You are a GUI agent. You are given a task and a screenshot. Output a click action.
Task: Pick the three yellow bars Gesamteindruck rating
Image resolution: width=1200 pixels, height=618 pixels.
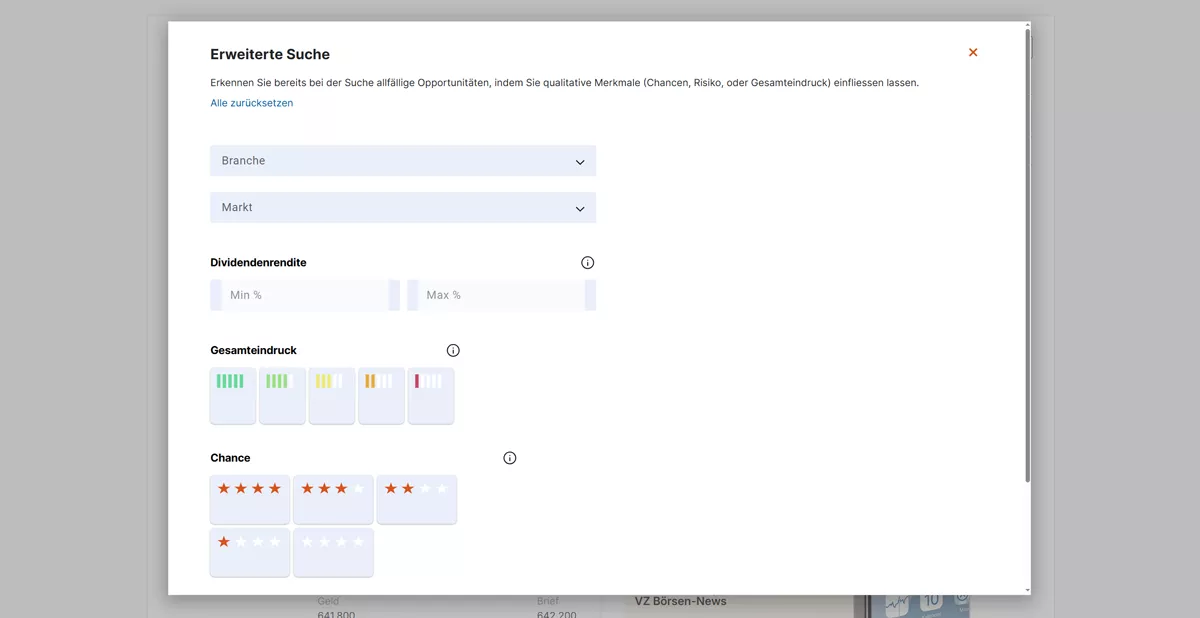[332, 395]
